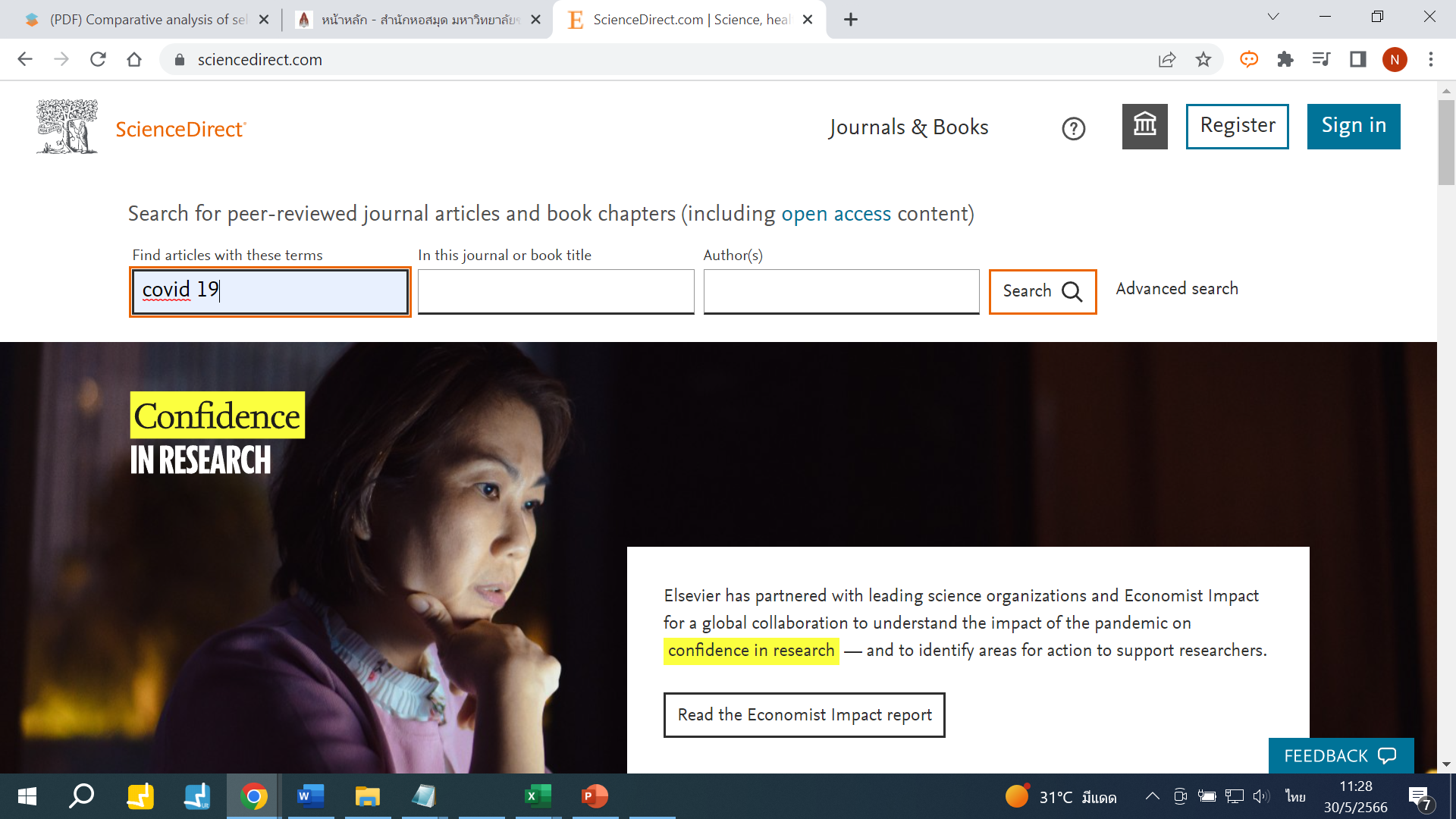Click the Search button

tap(1043, 291)
